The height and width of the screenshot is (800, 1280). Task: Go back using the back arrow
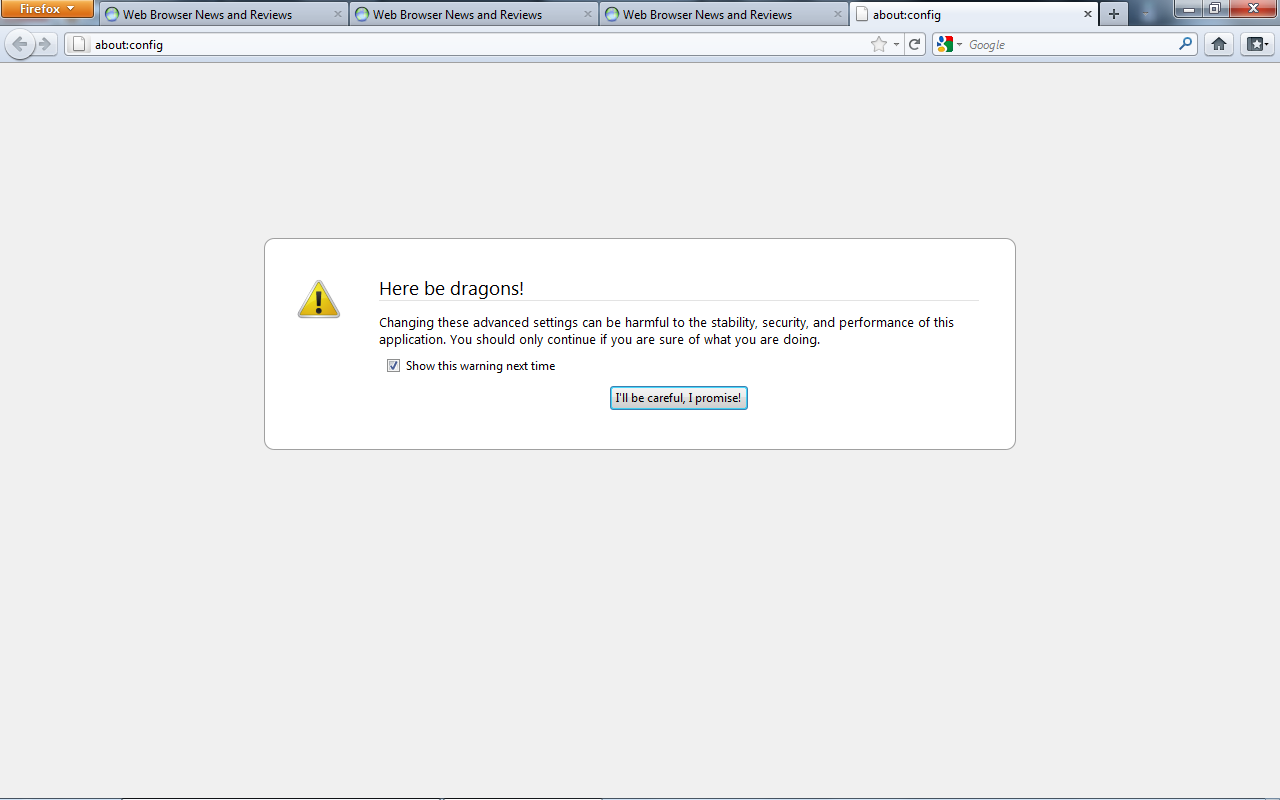(x=19, y=44)
